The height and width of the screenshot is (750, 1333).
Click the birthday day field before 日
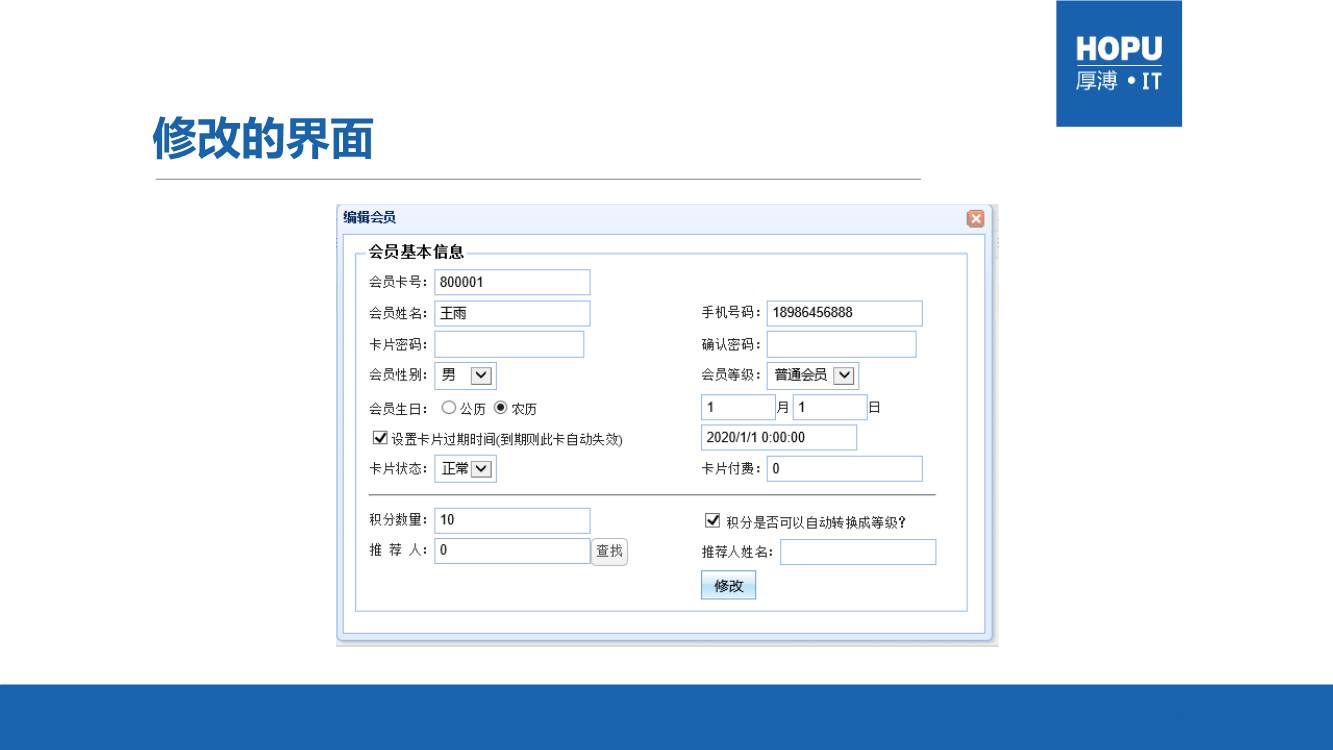click(829, 407)
